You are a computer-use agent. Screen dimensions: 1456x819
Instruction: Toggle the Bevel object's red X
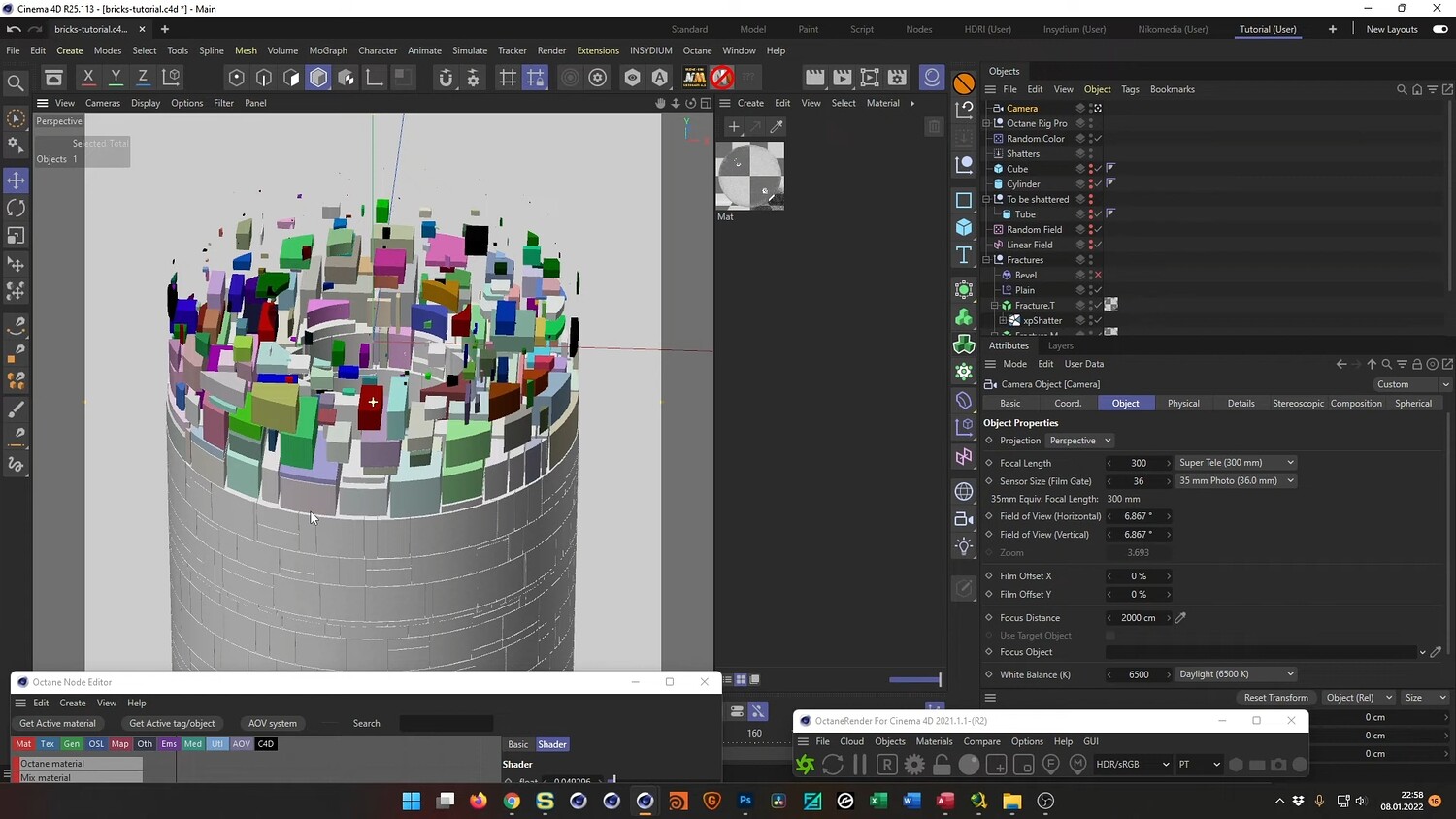1098,276
